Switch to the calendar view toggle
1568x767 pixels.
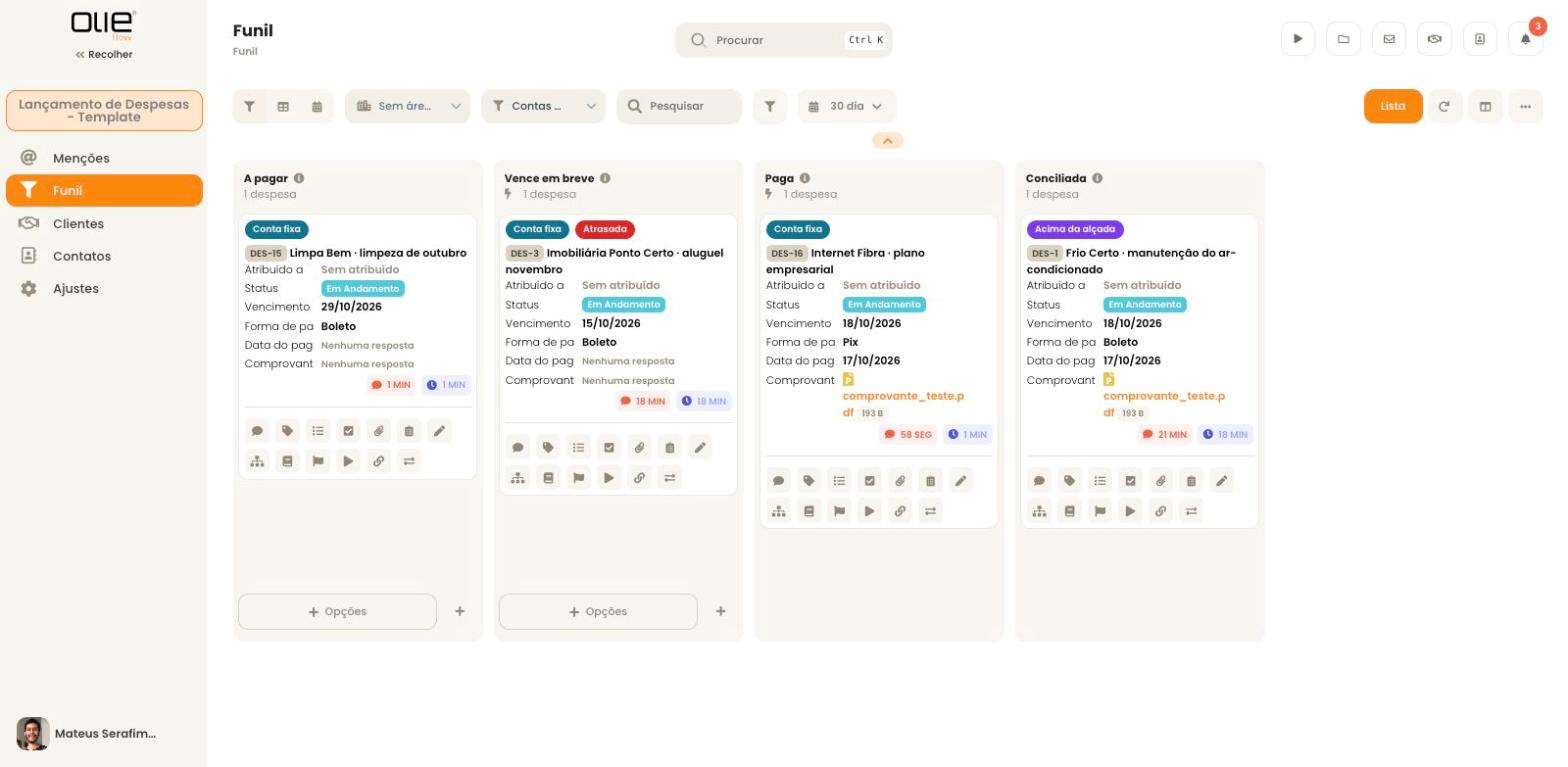(317, 106)
